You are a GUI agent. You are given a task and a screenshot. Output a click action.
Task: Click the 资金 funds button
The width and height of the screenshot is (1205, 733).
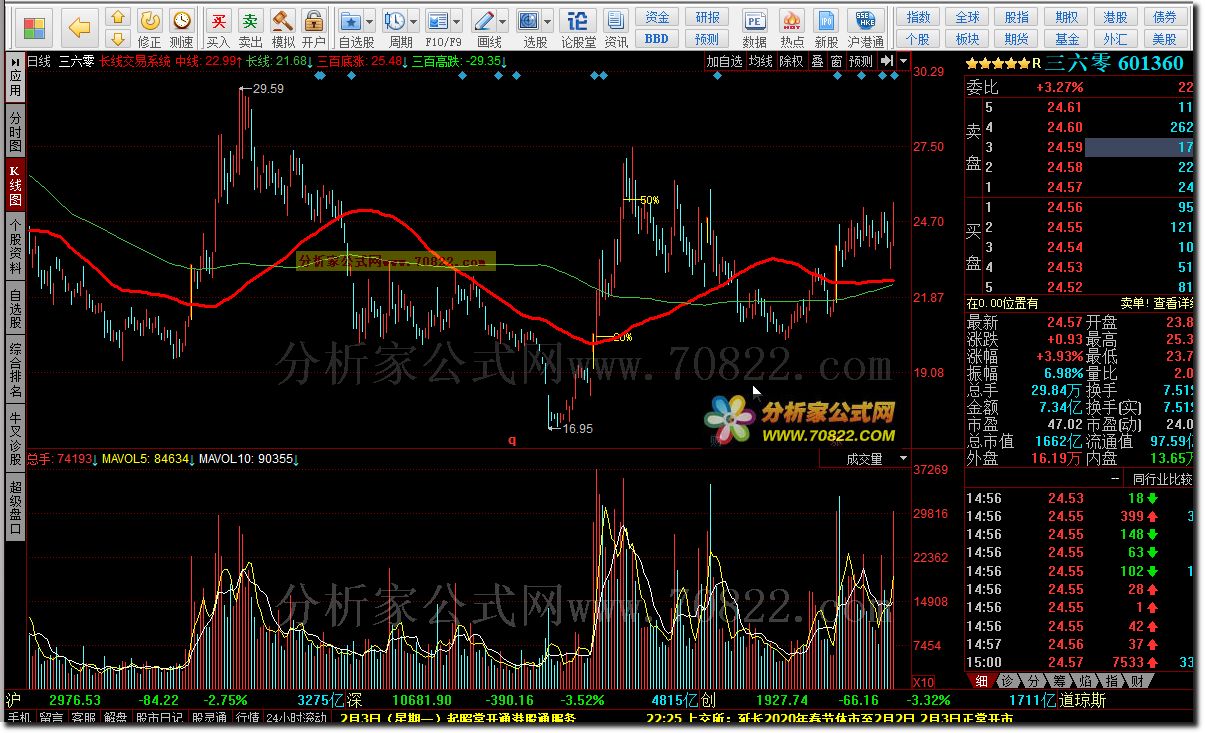pos(657,17)
